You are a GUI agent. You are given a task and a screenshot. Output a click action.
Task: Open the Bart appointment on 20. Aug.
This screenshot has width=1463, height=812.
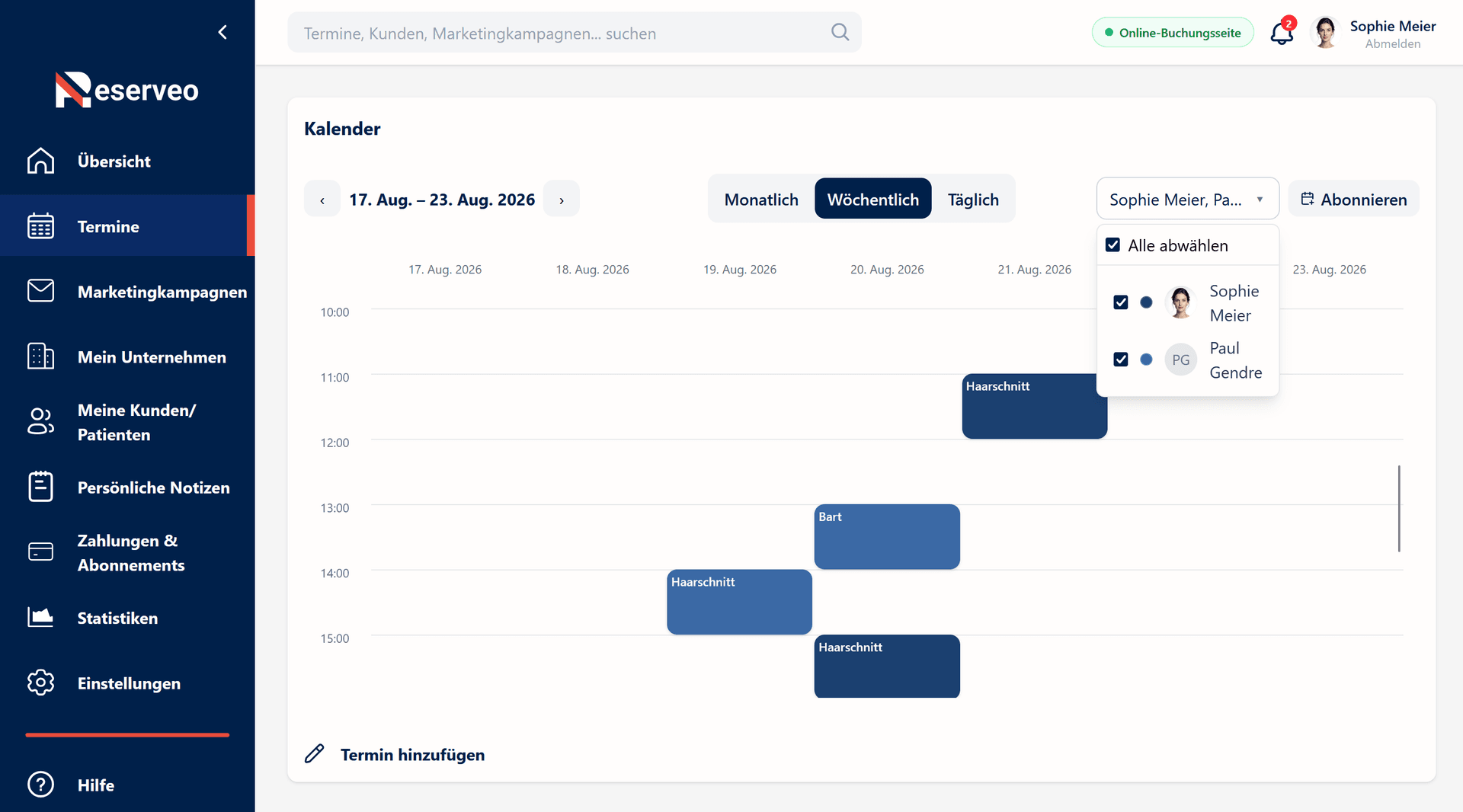tap(887, 536)
